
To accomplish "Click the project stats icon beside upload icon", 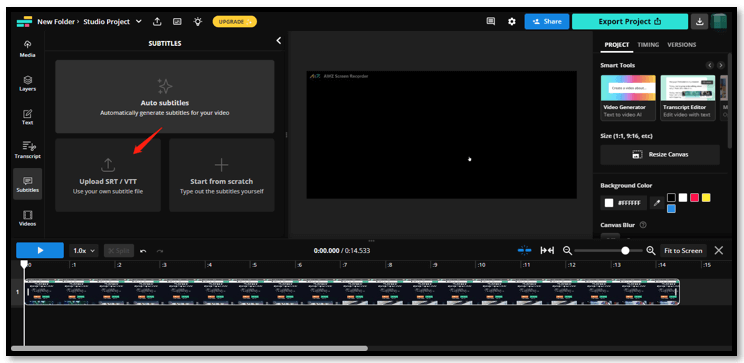I will pyautogui.click(x=177, y=21).
